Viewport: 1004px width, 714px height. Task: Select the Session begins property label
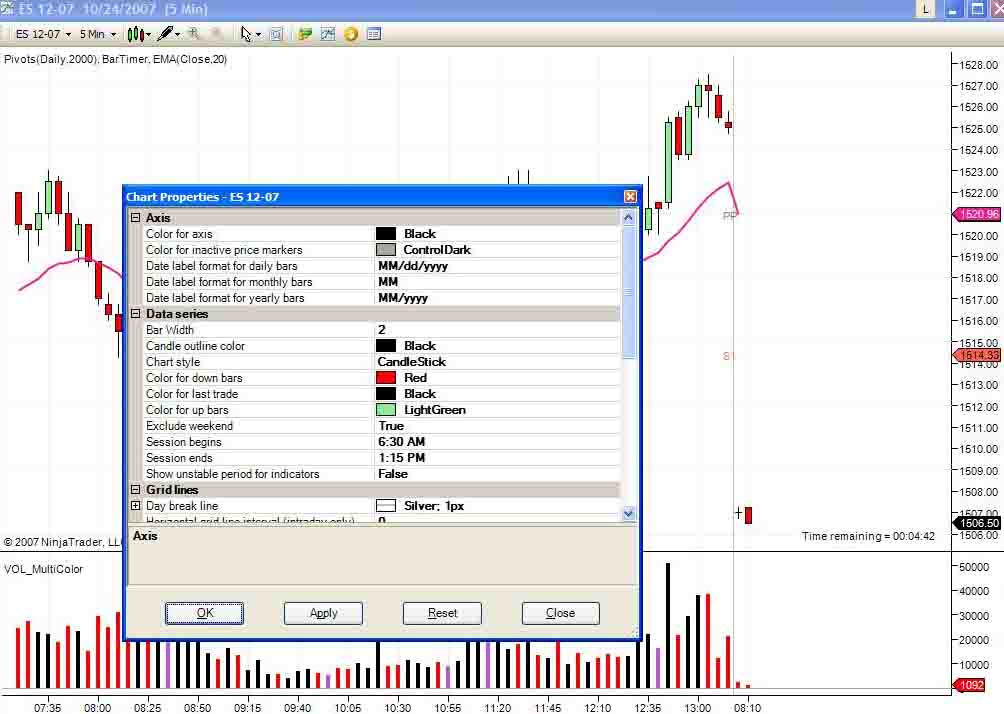(x=184, y=442)
